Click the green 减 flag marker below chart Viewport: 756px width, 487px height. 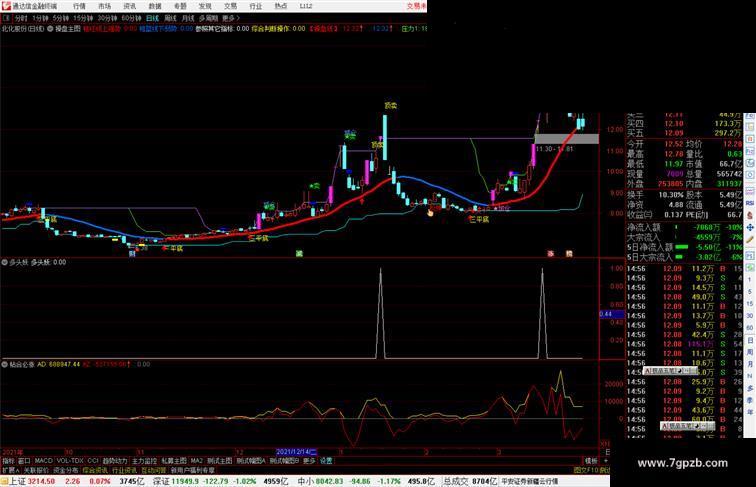[299, 253]
